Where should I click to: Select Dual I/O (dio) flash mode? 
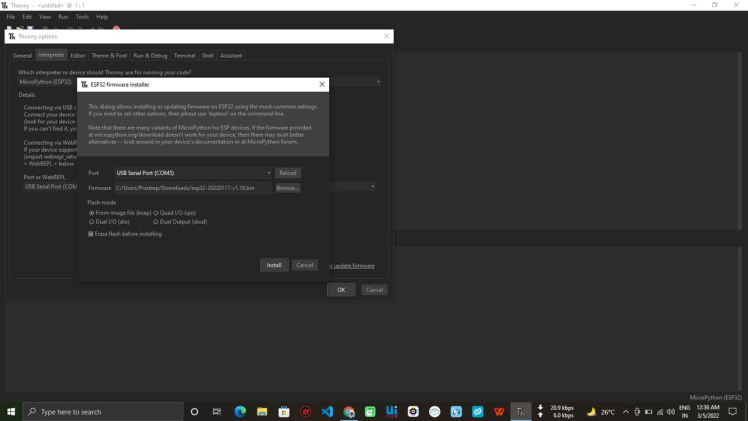[109, 222]
